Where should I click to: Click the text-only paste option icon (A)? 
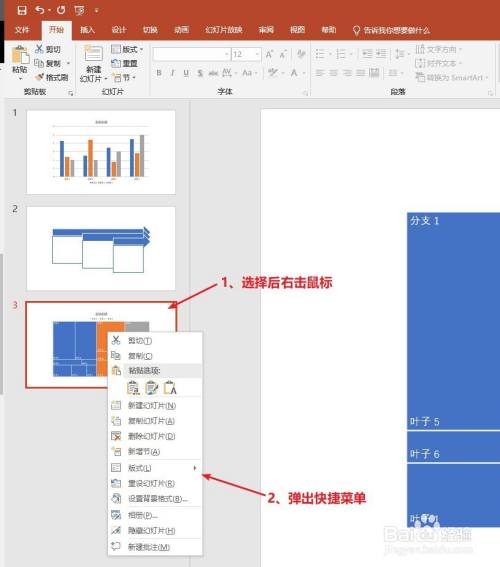(170, 388)
